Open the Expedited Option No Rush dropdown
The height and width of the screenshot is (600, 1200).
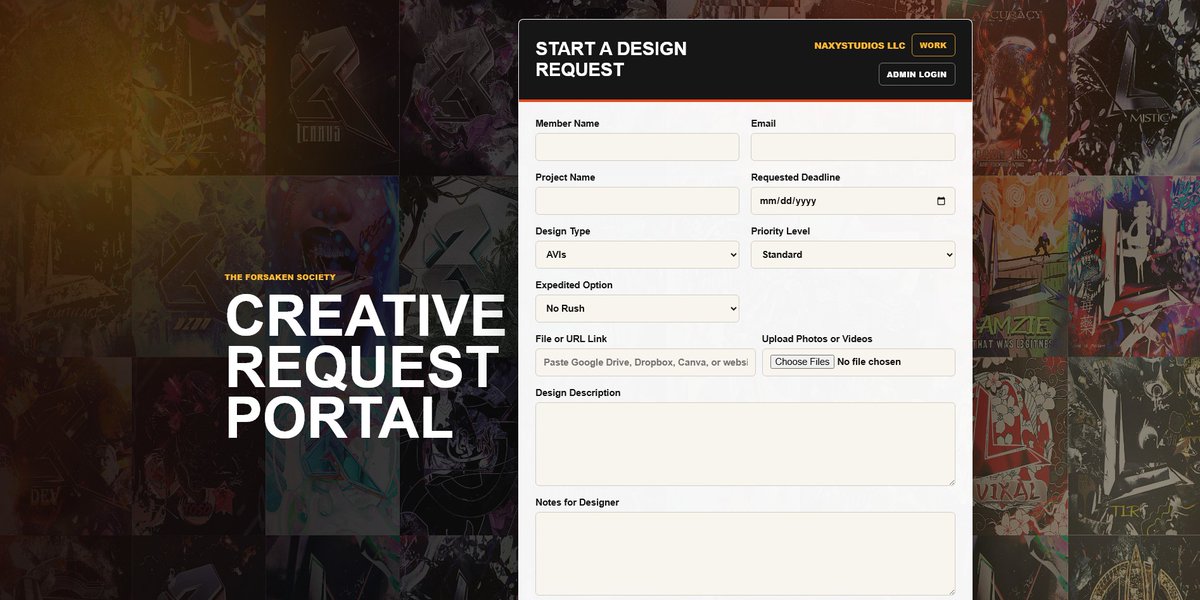point(637,309)
